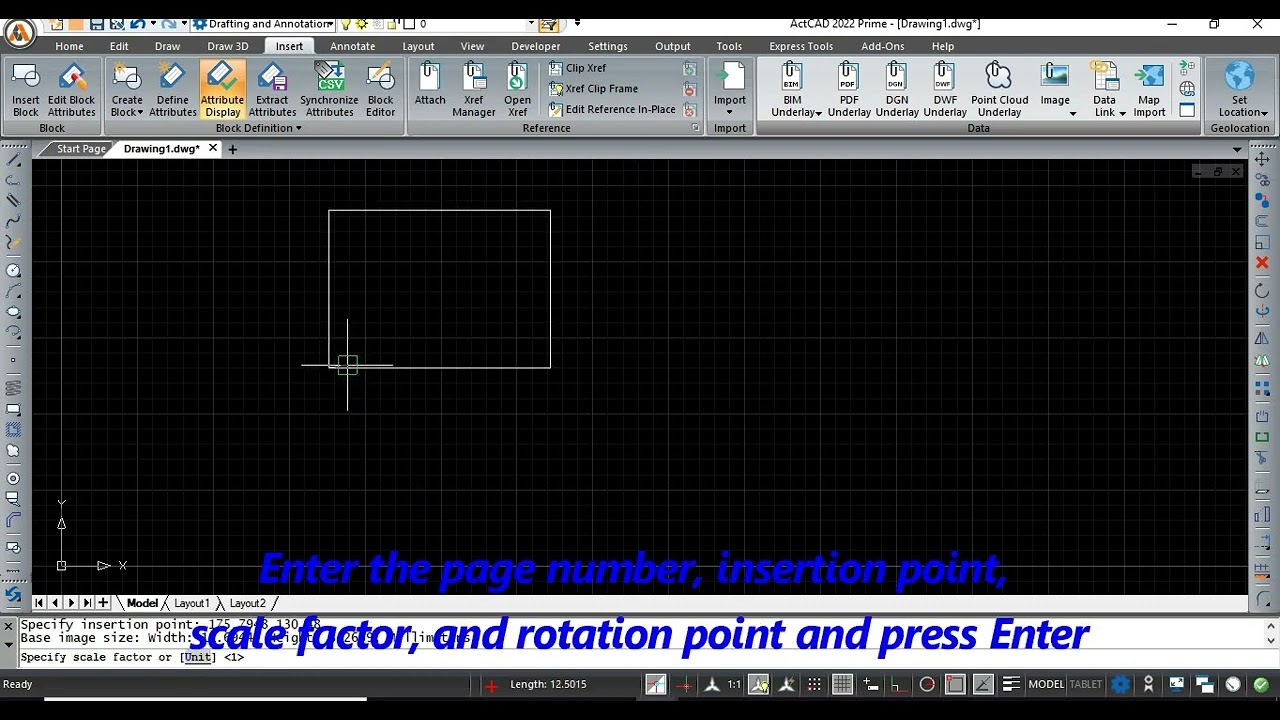
Task: Toggle ortho mode in status bar
Action: [x=899, y=685]
